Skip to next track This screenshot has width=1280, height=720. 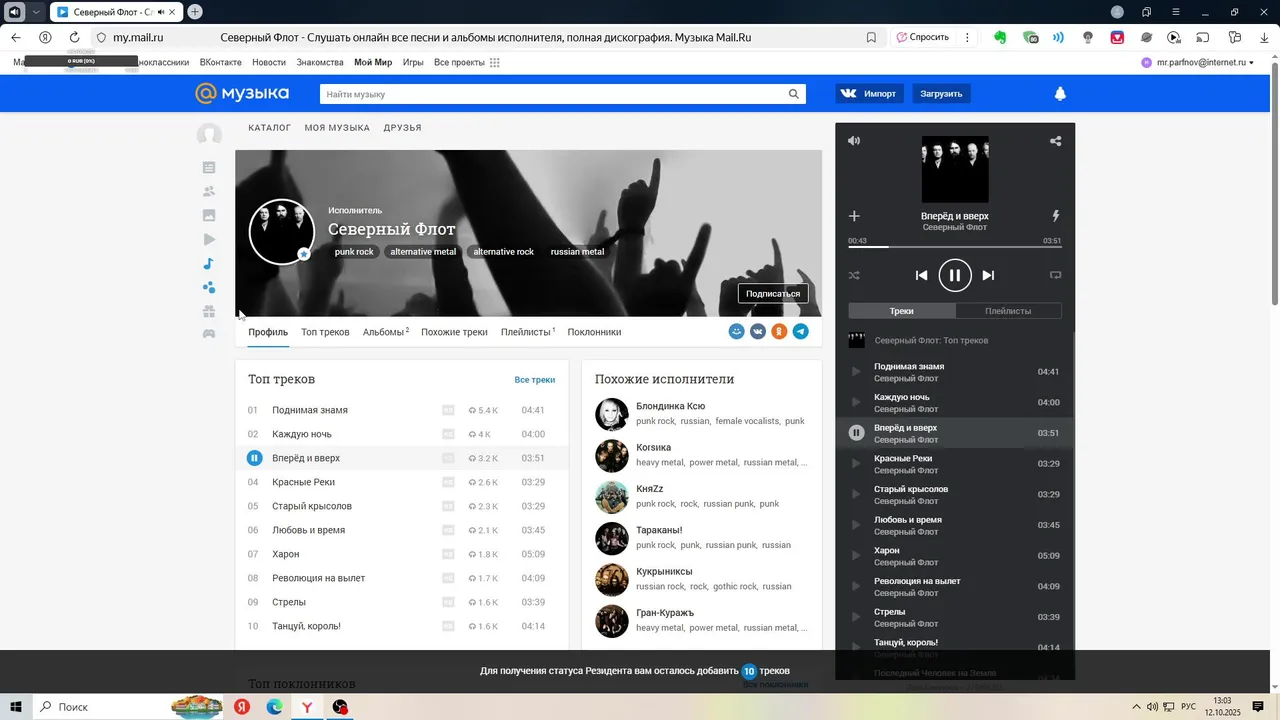click(988, 275)
